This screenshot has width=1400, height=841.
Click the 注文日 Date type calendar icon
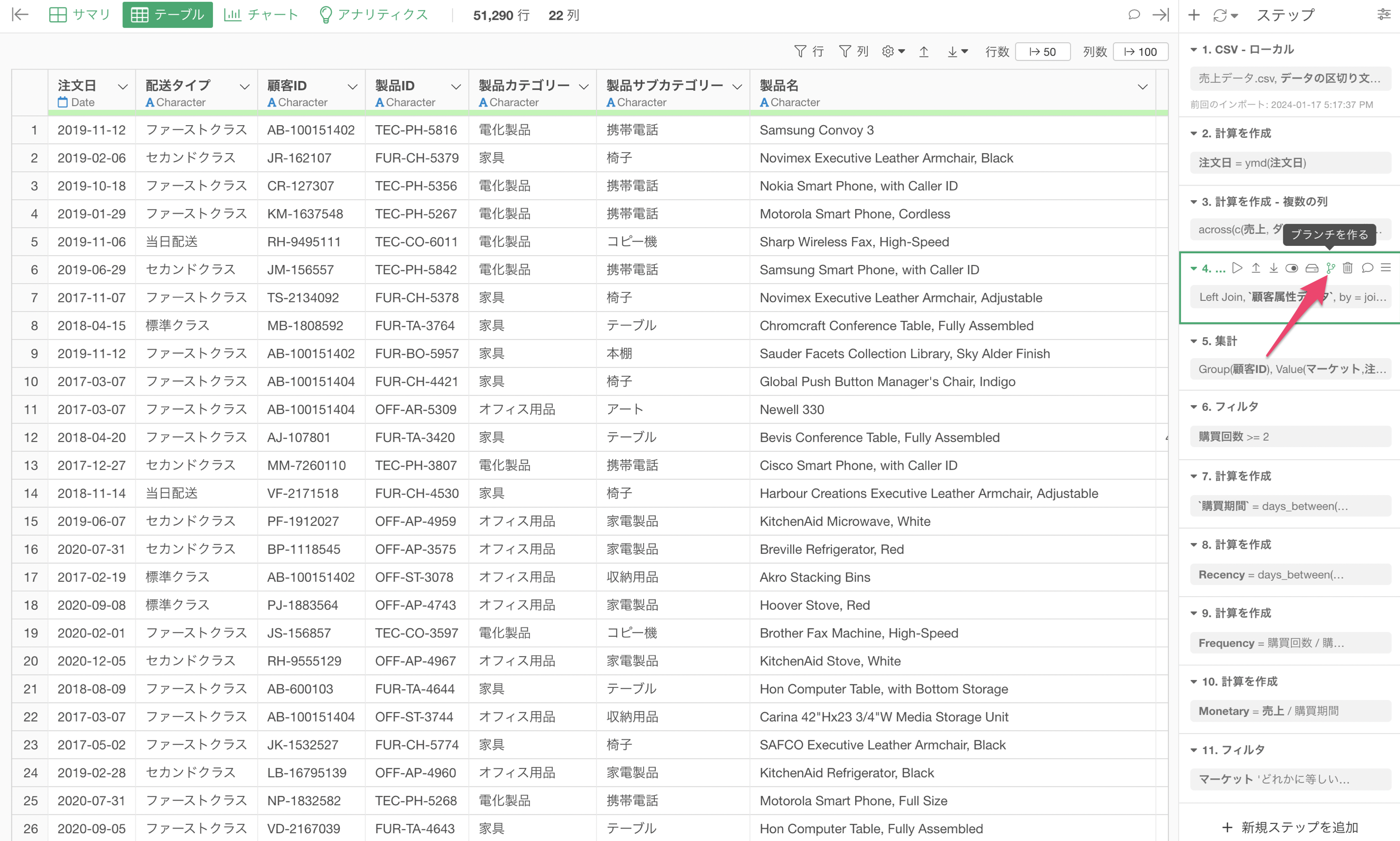click(62, 103)
